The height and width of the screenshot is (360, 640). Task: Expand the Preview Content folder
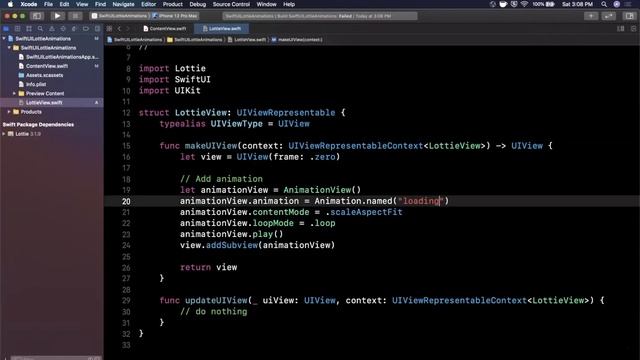tap(14, 93)
